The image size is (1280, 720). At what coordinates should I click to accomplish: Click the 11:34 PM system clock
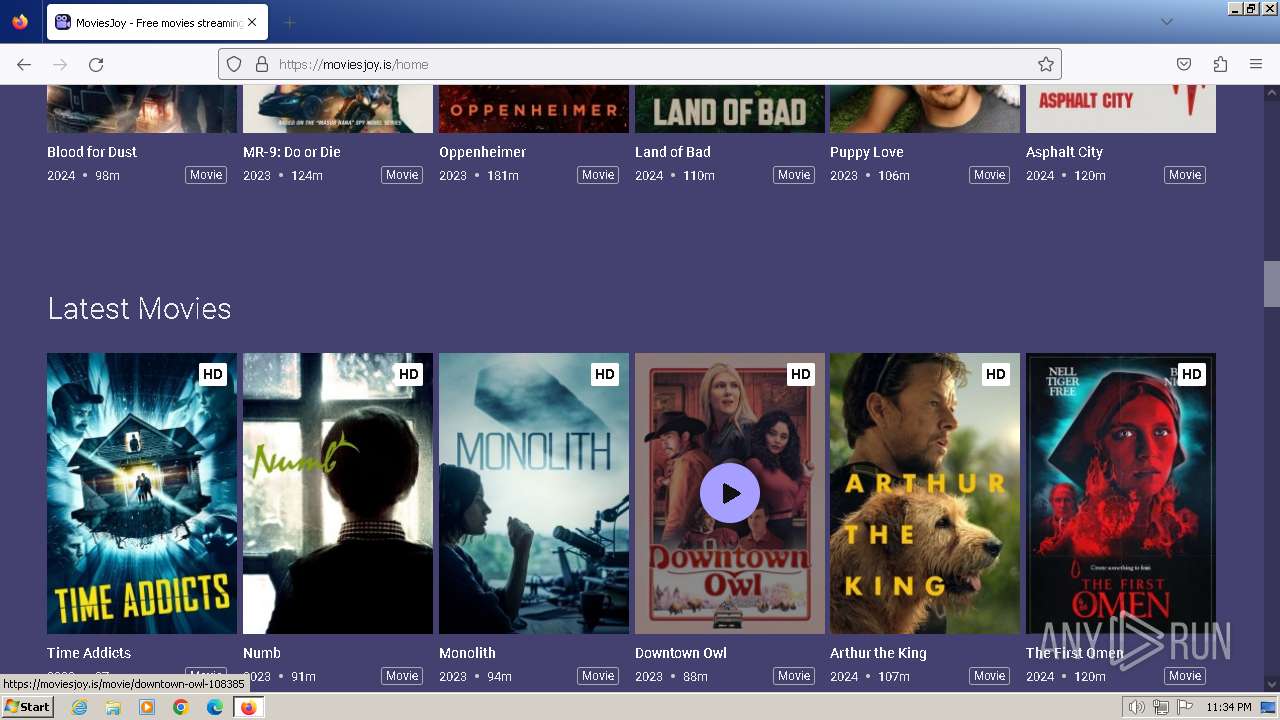click(x=1228, y=707)
